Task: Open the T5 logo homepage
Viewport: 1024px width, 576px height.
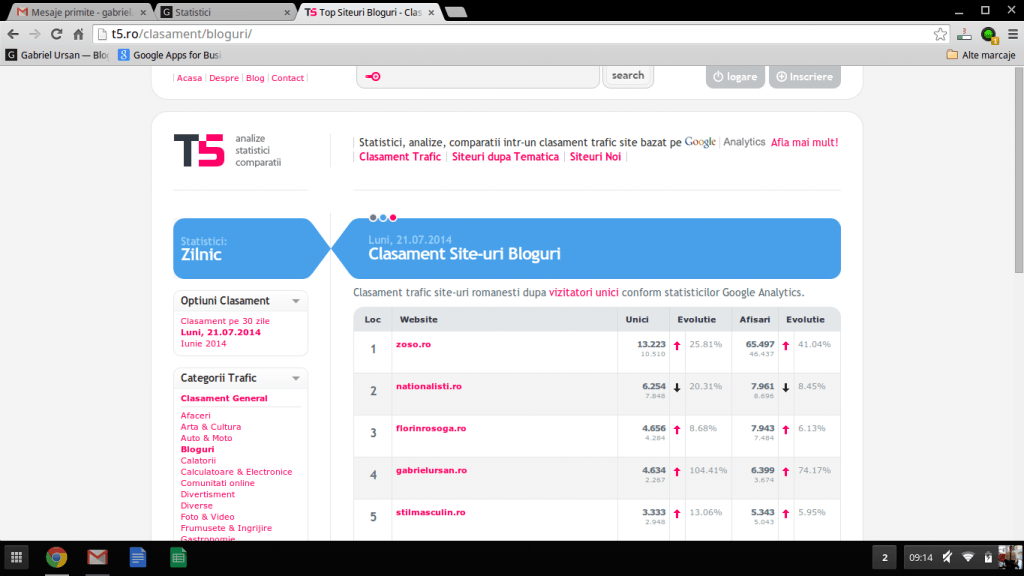Action: click(x=199, y=150)
